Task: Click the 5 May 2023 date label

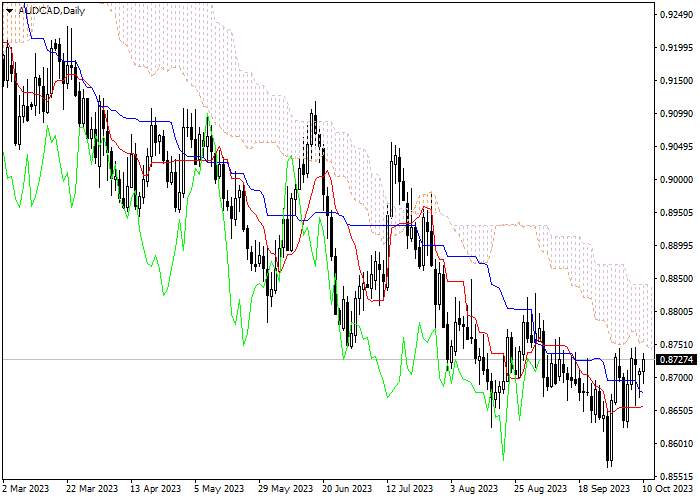Action: pyautogui.click(x=219, y=488)
